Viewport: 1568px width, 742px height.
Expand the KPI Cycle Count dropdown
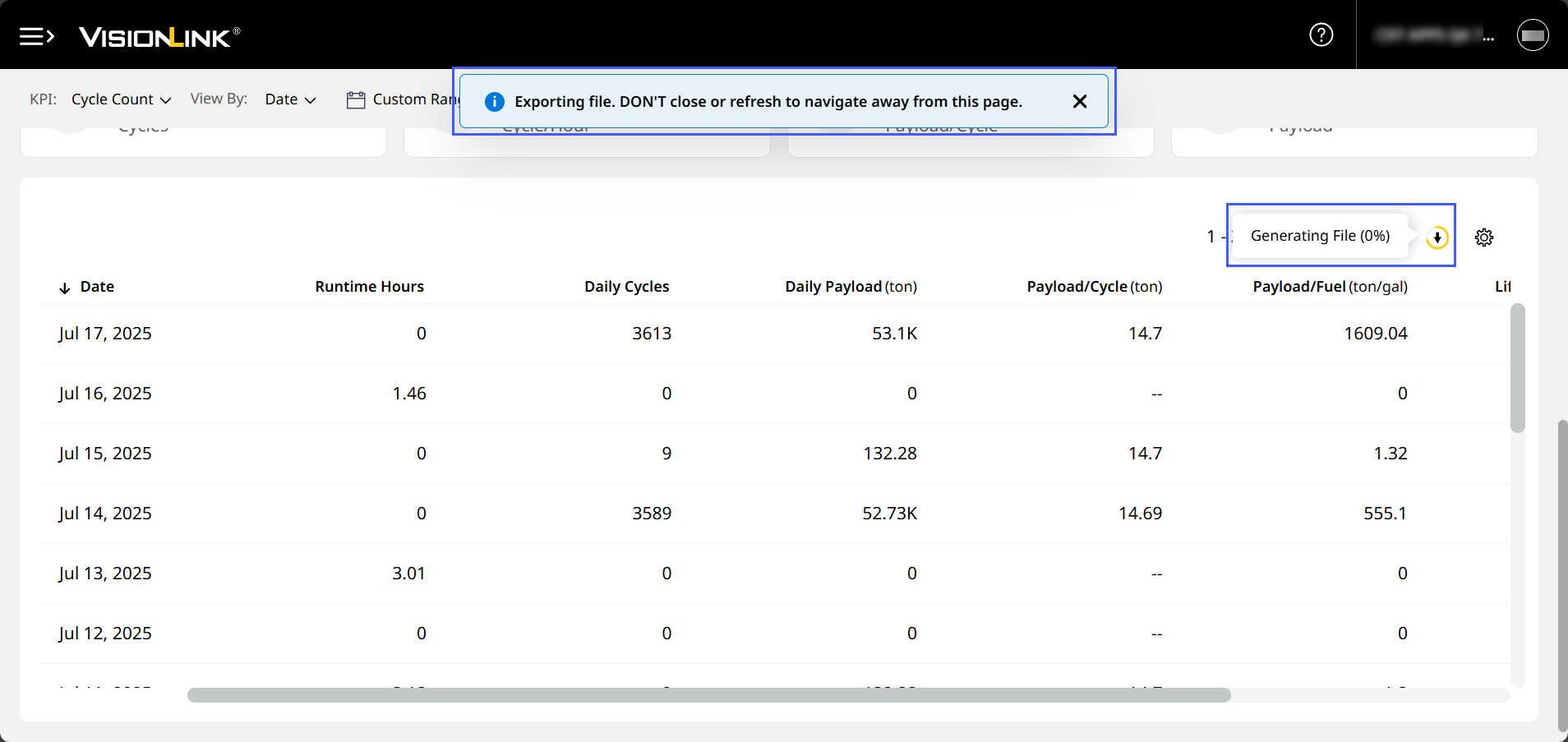[121, 99]
